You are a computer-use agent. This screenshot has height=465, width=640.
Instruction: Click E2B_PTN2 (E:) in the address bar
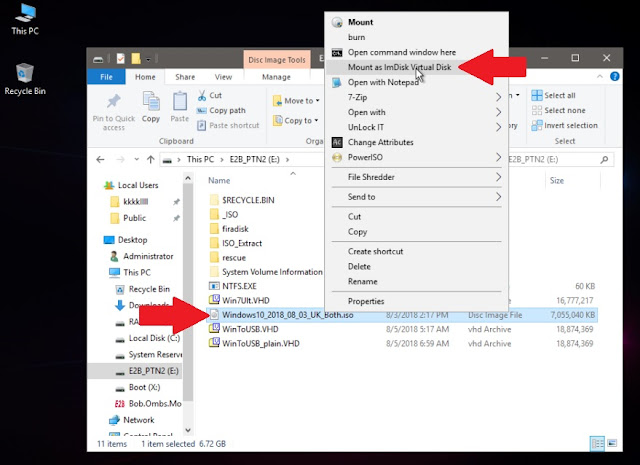[254, 159]
